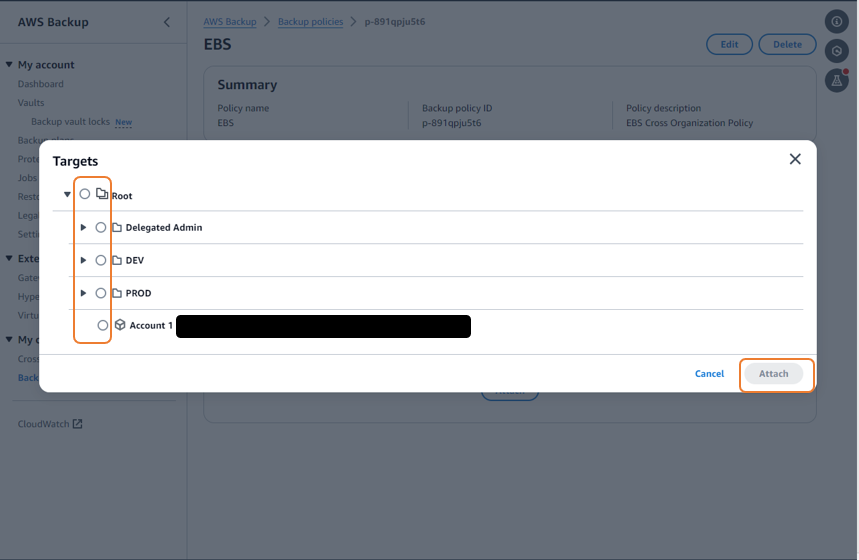Click the Backup policy ID value under Summary
The height and width of the screenshot is (560, 859).
(451, 123)
